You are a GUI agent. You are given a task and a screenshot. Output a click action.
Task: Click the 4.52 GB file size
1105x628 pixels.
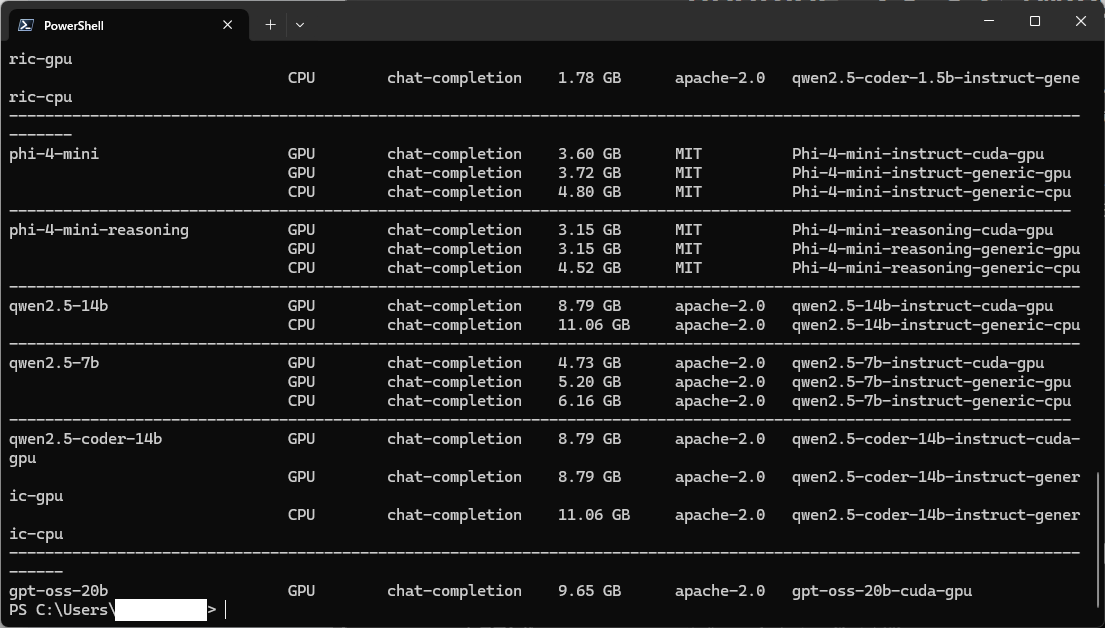point(589,268)
